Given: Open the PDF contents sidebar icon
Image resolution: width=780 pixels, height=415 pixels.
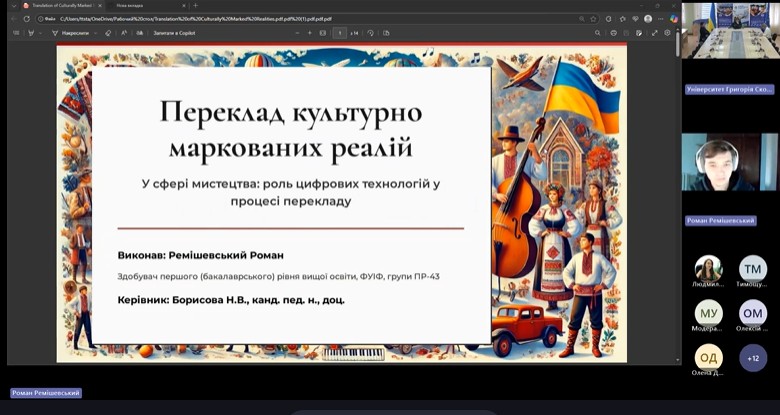Looking at the screenshot, I should pyautogui.click(x=16, y=33).
